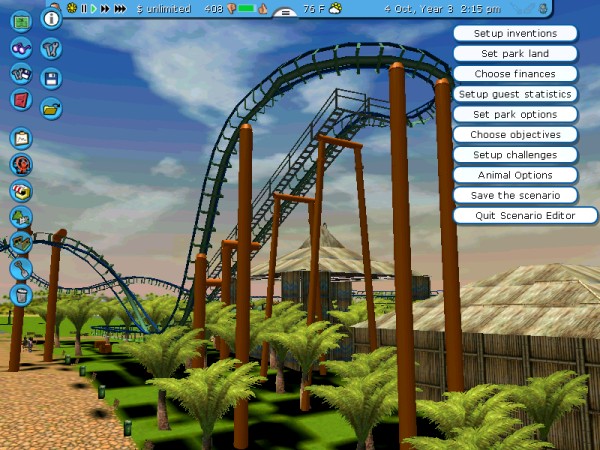Open the wrench and spanner options menu
Screen dimensions: 600x450
[51, 49]
